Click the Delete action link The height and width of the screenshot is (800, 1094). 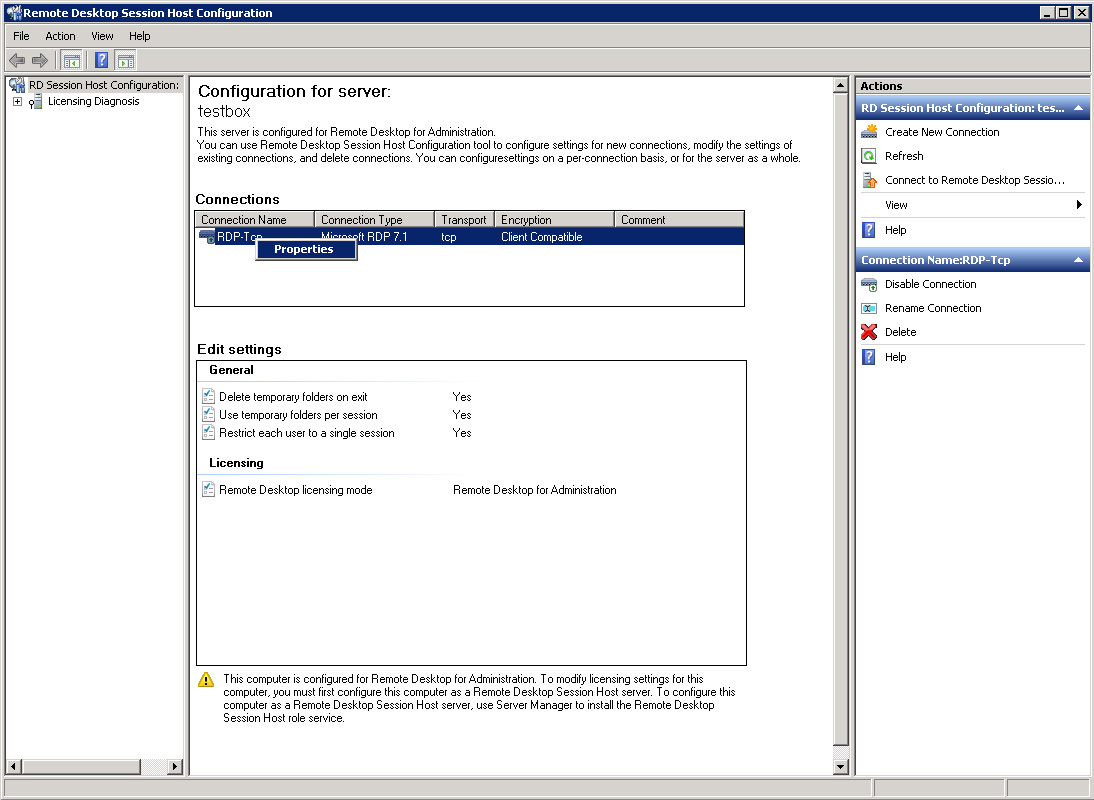pyautogui.click(x=901, y=332)
